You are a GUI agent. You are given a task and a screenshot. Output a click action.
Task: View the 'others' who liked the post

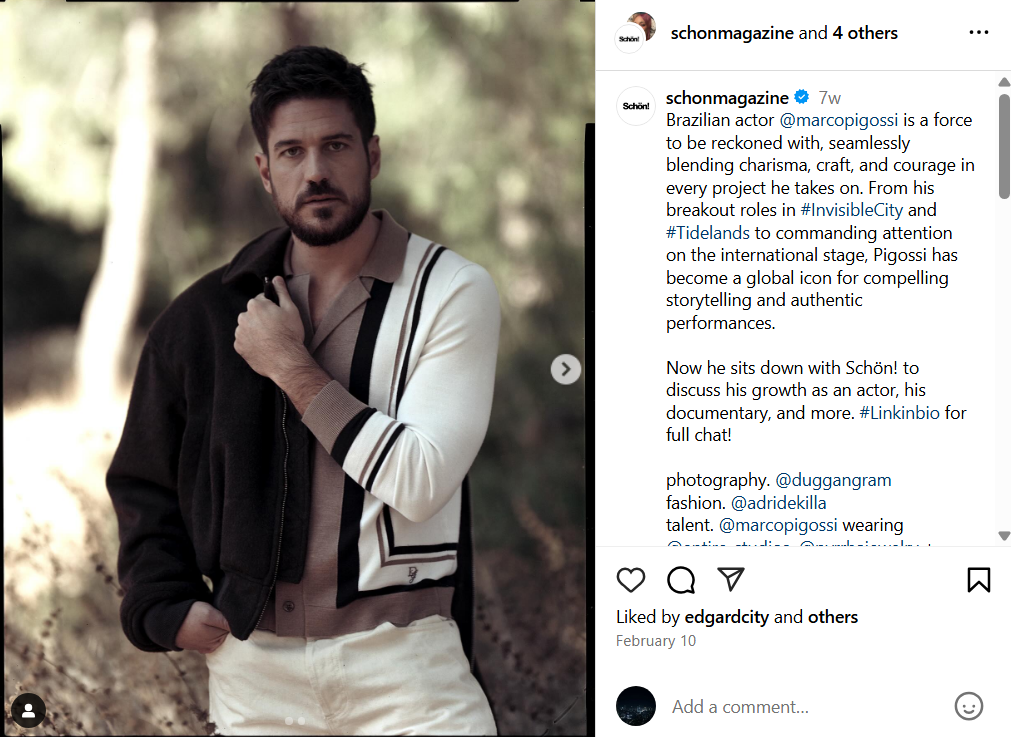coord(832,617)
